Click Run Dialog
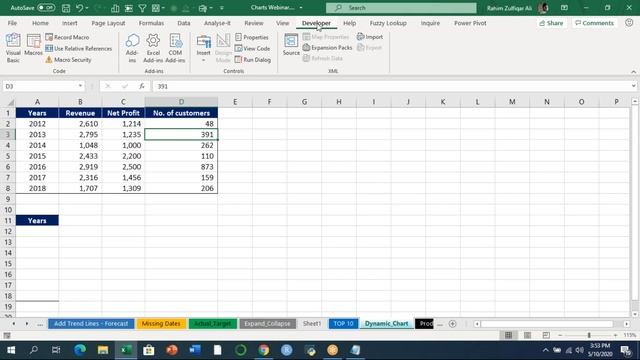 coord(253,60)
